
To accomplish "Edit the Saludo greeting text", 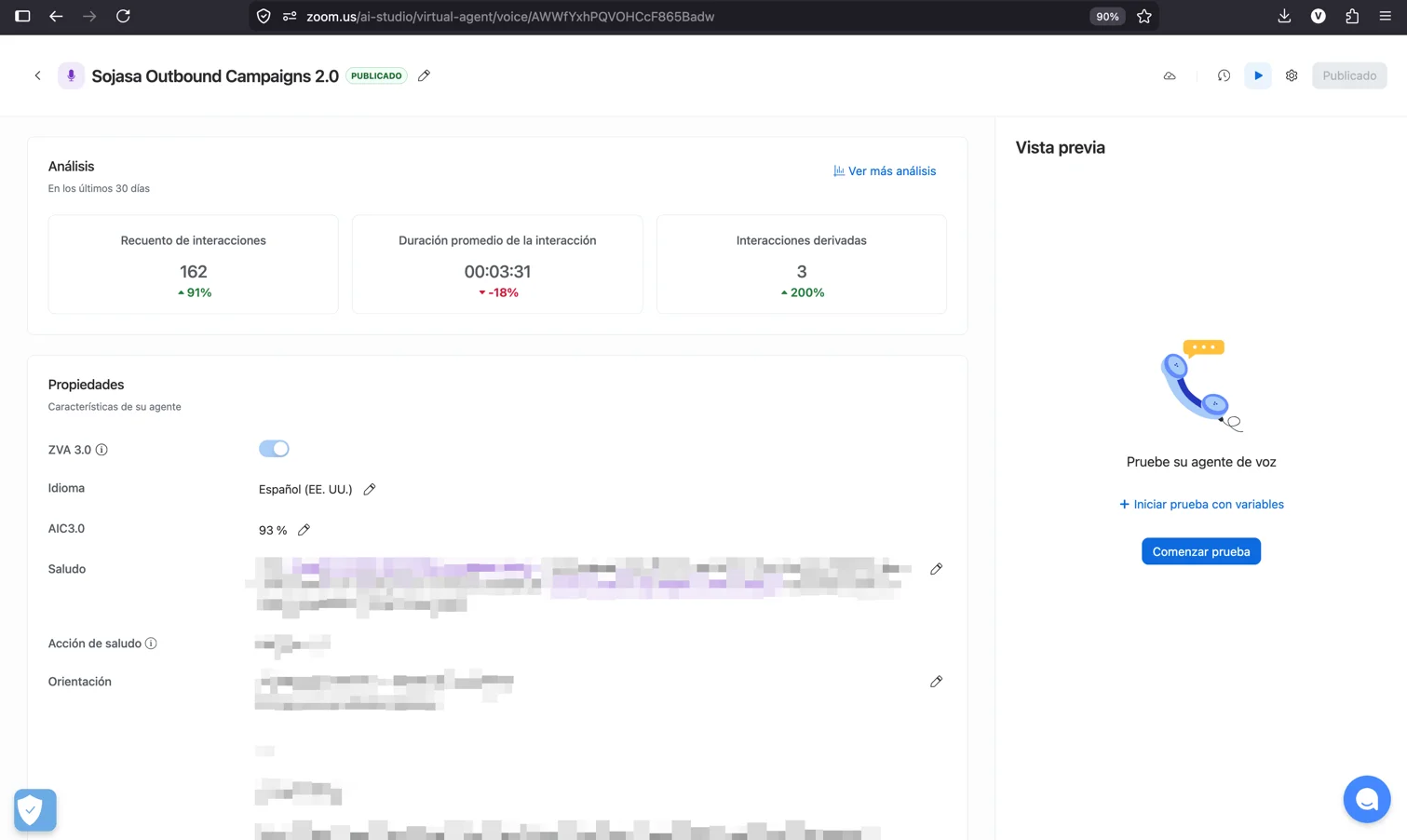I will pos(936,569).
